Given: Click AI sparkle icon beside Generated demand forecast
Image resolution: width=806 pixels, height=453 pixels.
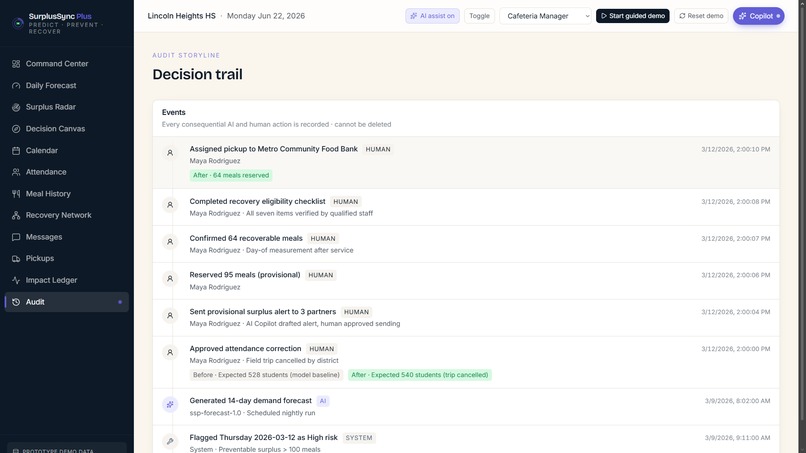Looking at the screenshot, I should click(170, 405).
